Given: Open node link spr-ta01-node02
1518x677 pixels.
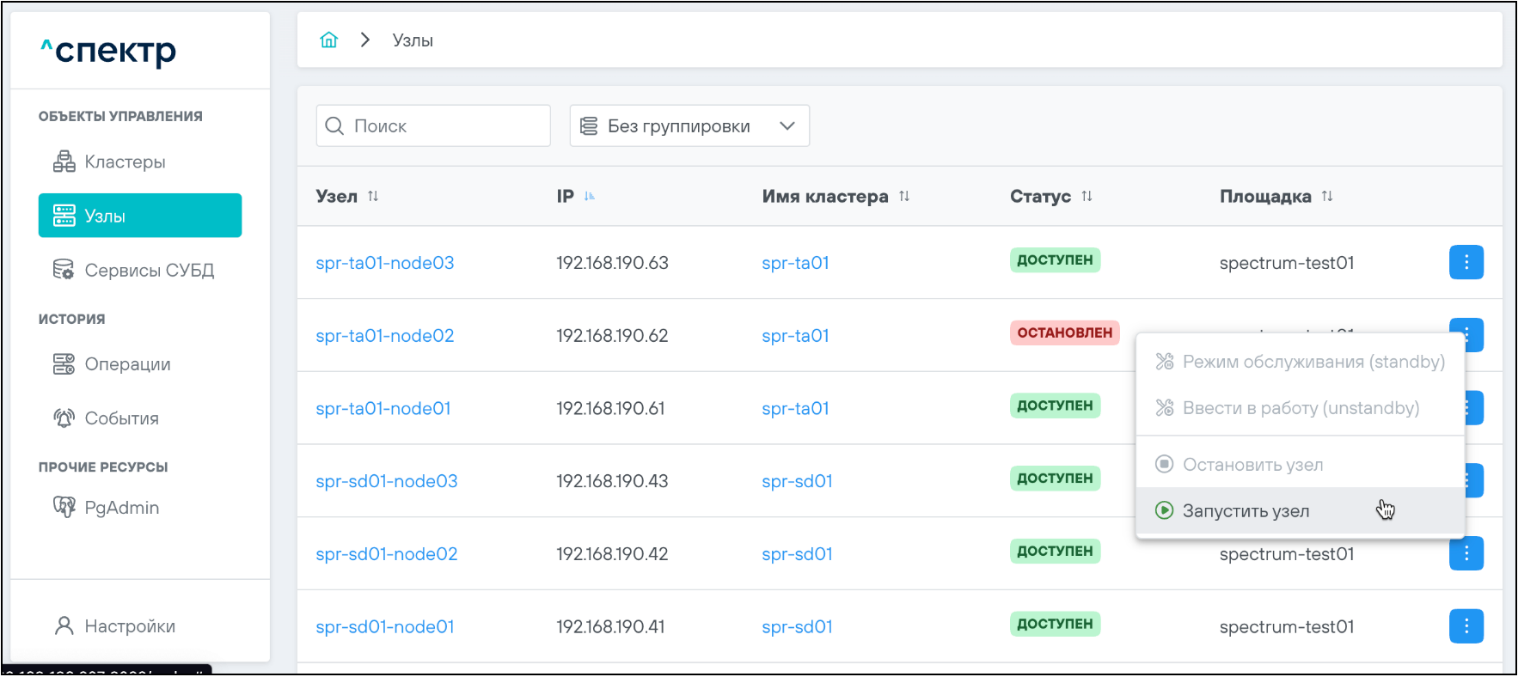Looking at the screenshot, I should pyautogui.click(x=384, y=336).
